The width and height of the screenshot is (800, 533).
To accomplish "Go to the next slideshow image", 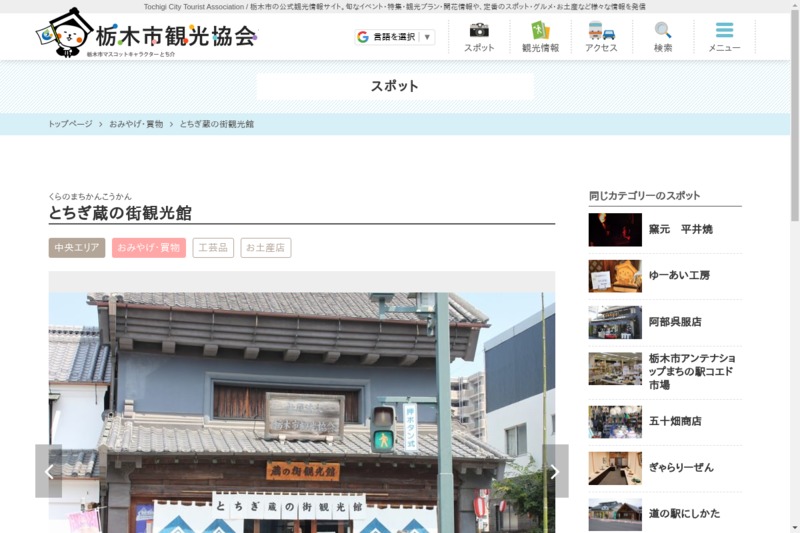I will coord(555,471).
